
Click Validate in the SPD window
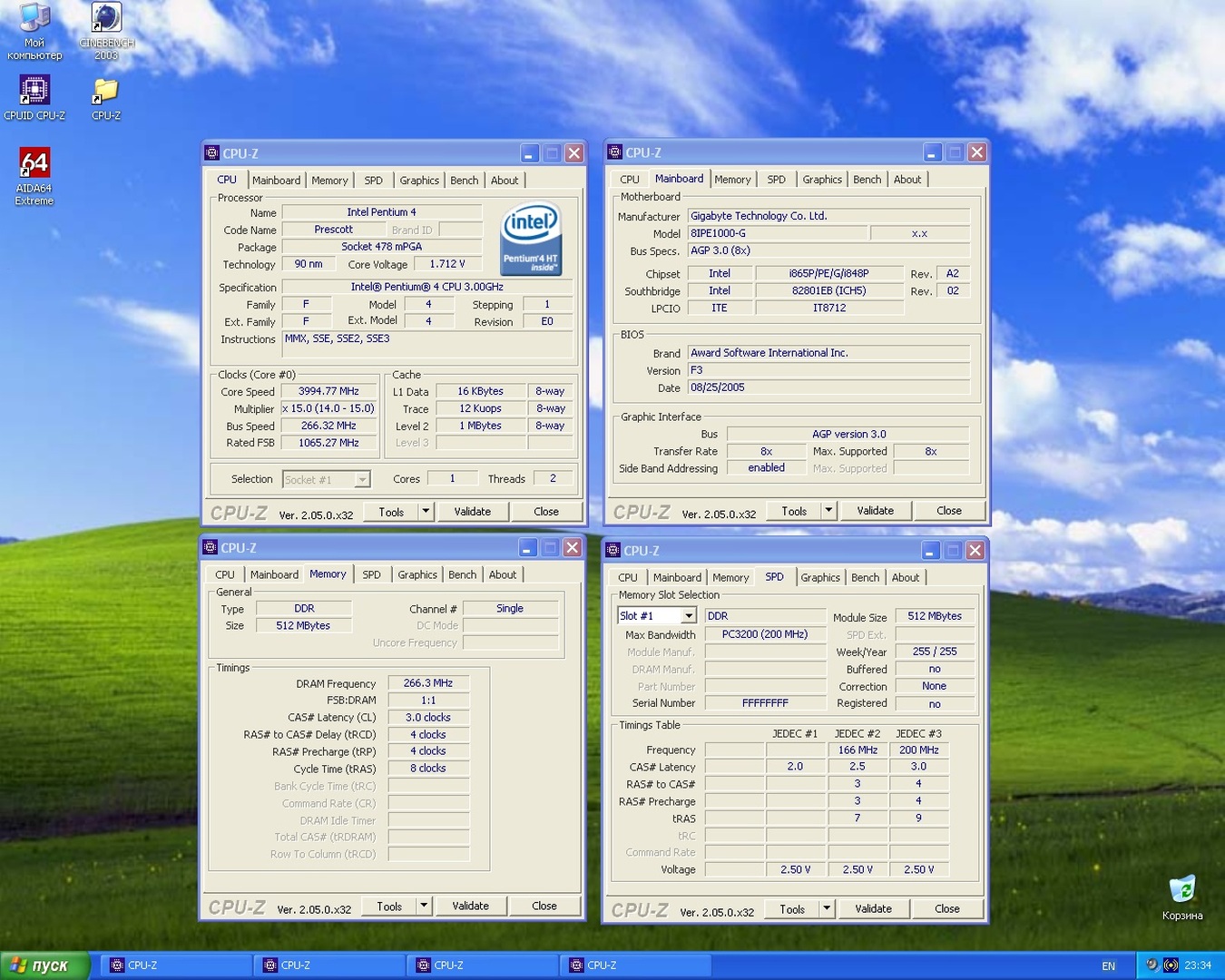pyautogui.click(x=873, y=908)
